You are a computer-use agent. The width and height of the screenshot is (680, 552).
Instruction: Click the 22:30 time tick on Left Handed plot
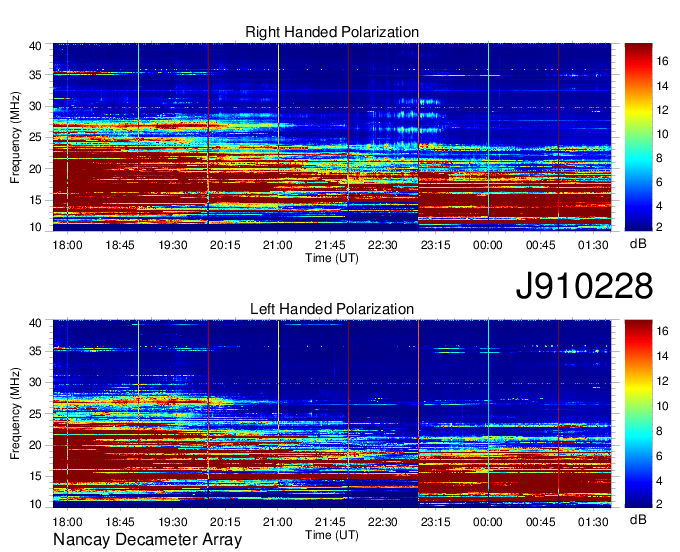pos(382,522)
